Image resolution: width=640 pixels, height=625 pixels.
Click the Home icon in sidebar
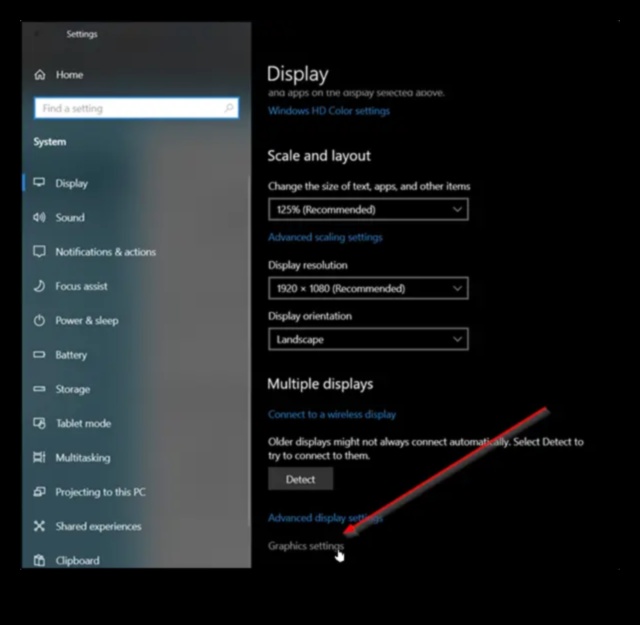(40, 75)
